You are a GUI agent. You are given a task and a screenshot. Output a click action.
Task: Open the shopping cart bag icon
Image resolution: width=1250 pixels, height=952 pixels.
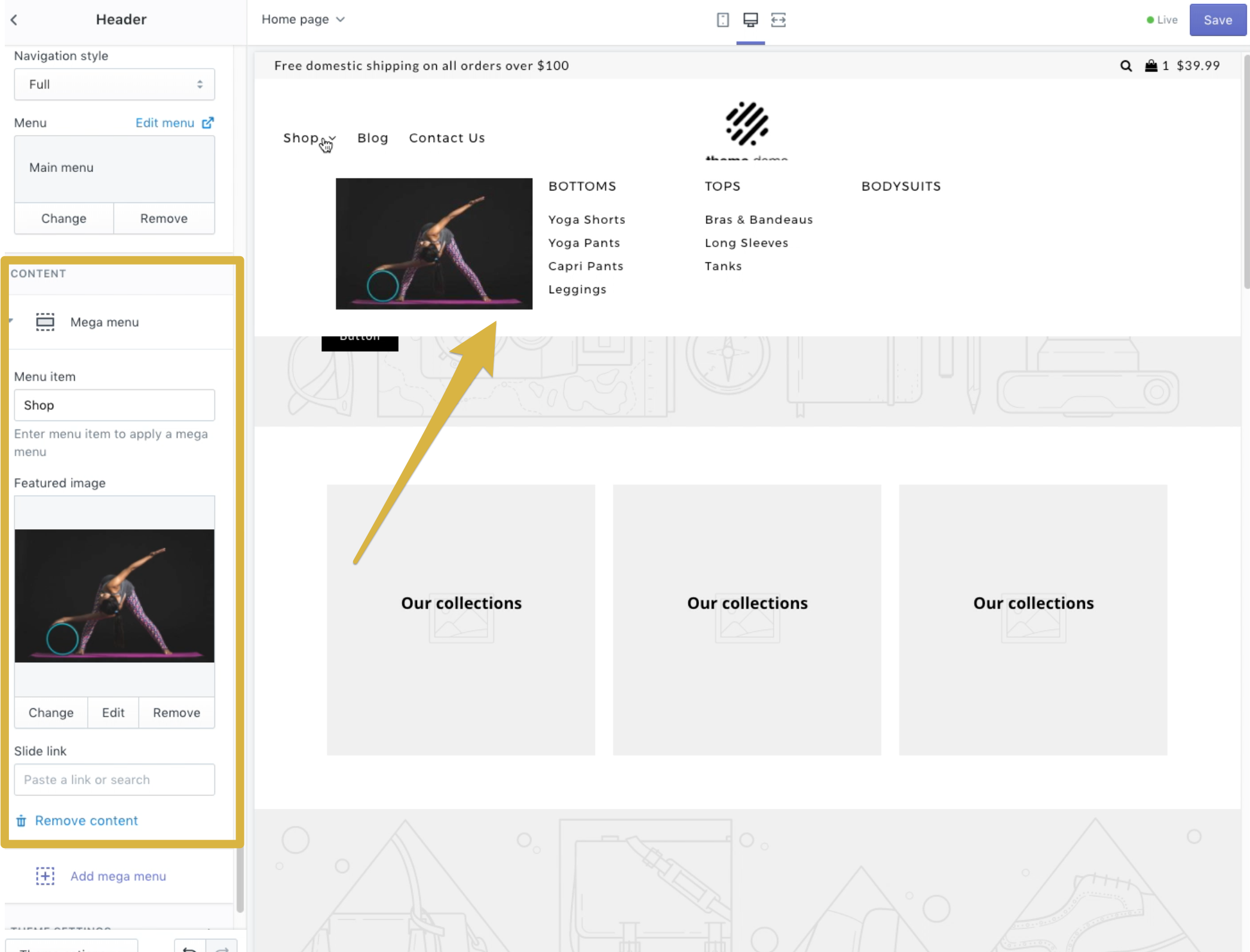click(1151, 66)
